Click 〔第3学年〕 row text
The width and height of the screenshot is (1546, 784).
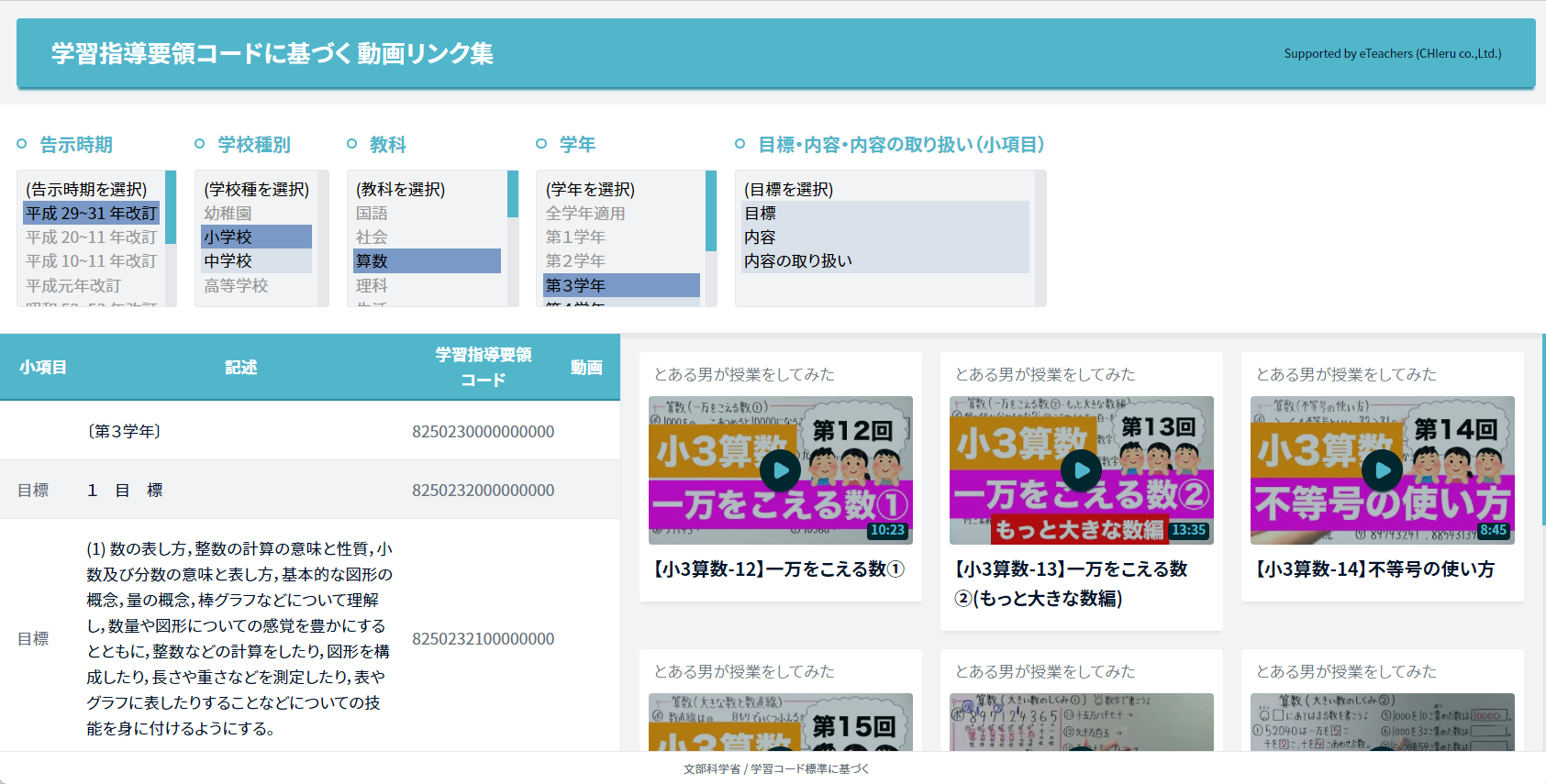[x=125, y=431]
